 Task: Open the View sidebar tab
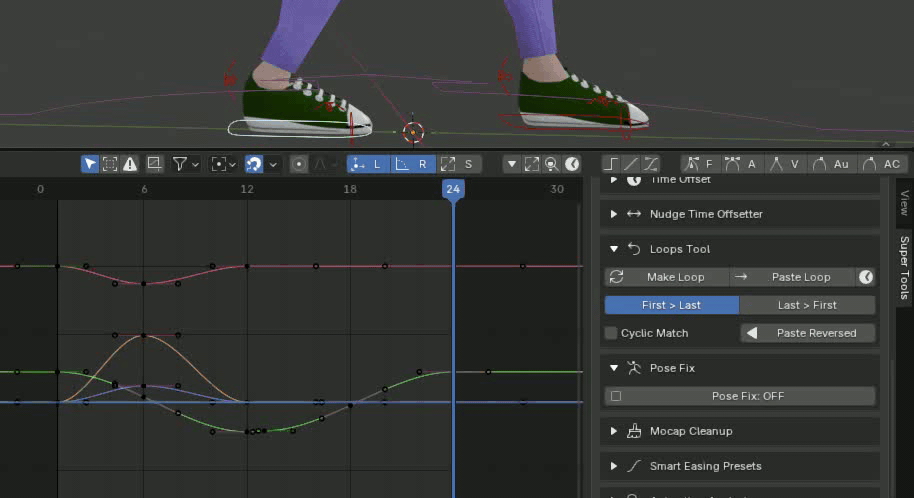[x=904, y=202]
